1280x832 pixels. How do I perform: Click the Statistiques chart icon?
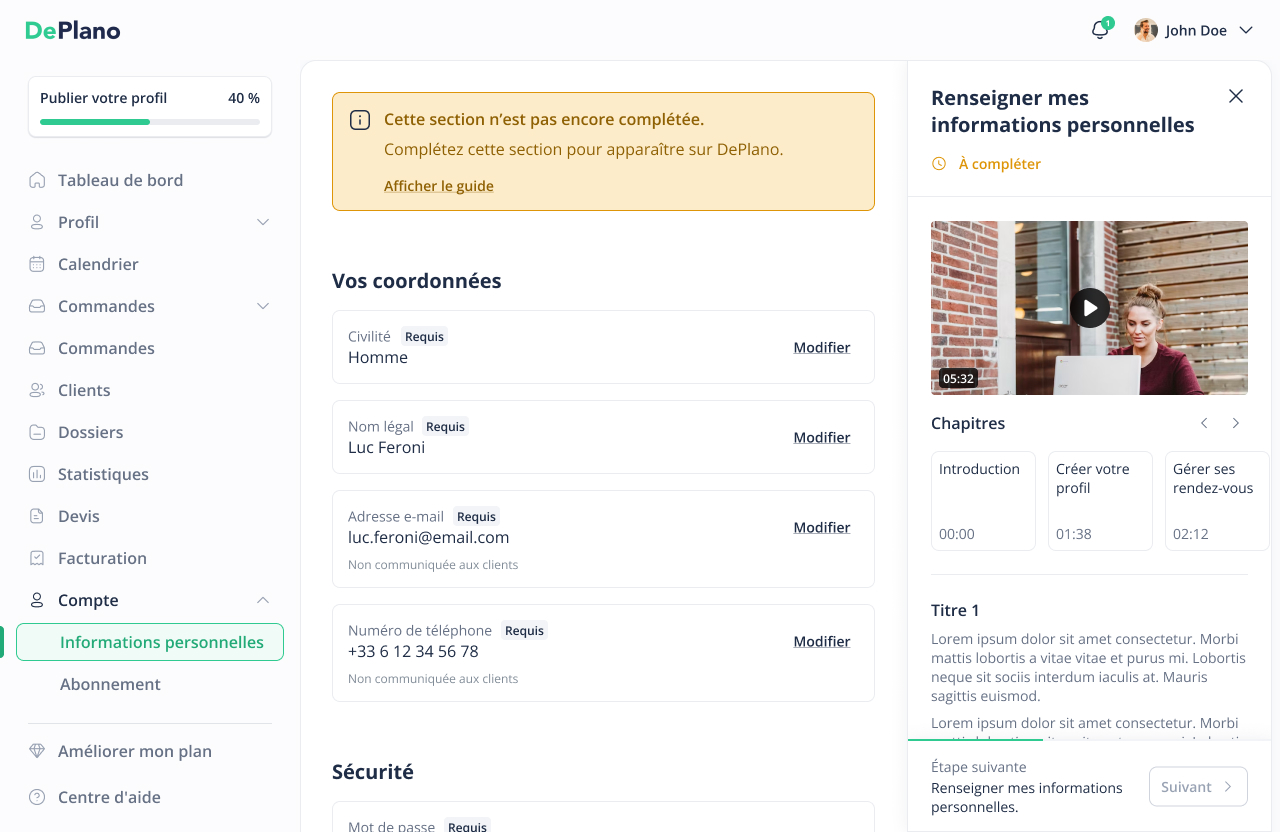37,474
